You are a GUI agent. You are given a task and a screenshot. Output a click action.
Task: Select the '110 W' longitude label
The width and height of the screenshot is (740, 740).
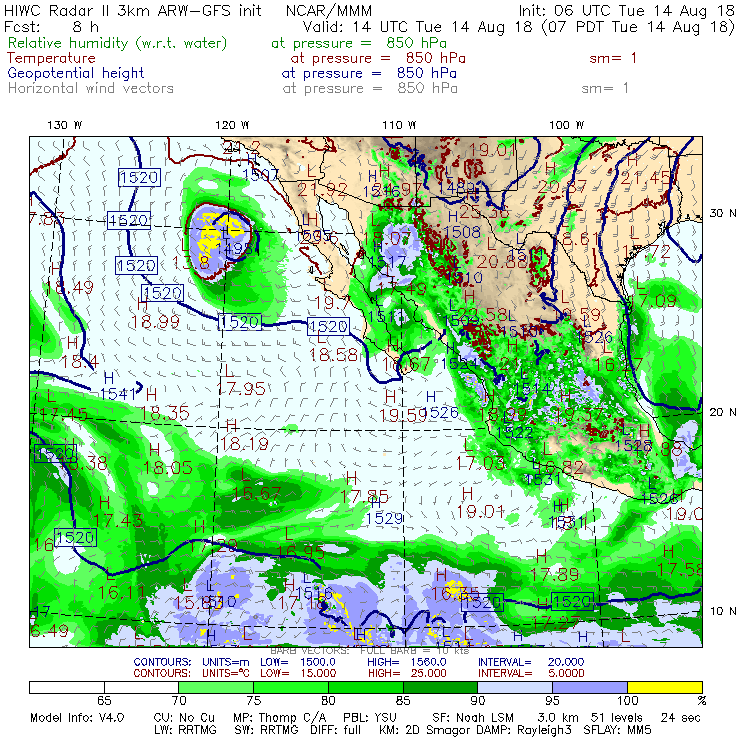pyautogui.click(x=399, y=125)
